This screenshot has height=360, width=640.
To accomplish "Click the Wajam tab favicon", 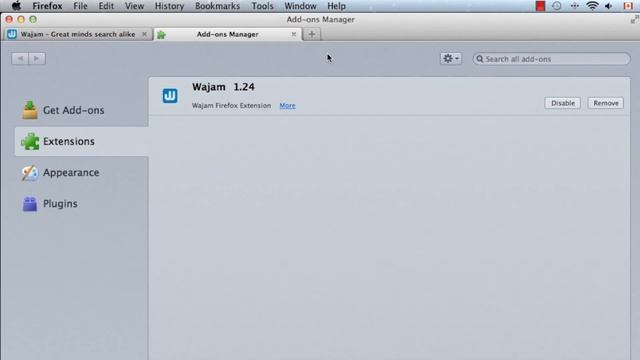I will coord(12,34).
